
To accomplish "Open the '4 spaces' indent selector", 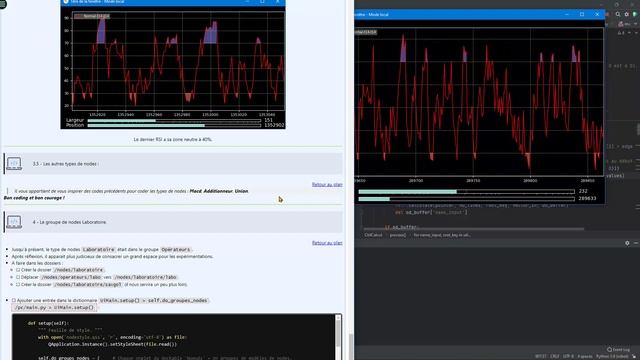I will [584, 356].
